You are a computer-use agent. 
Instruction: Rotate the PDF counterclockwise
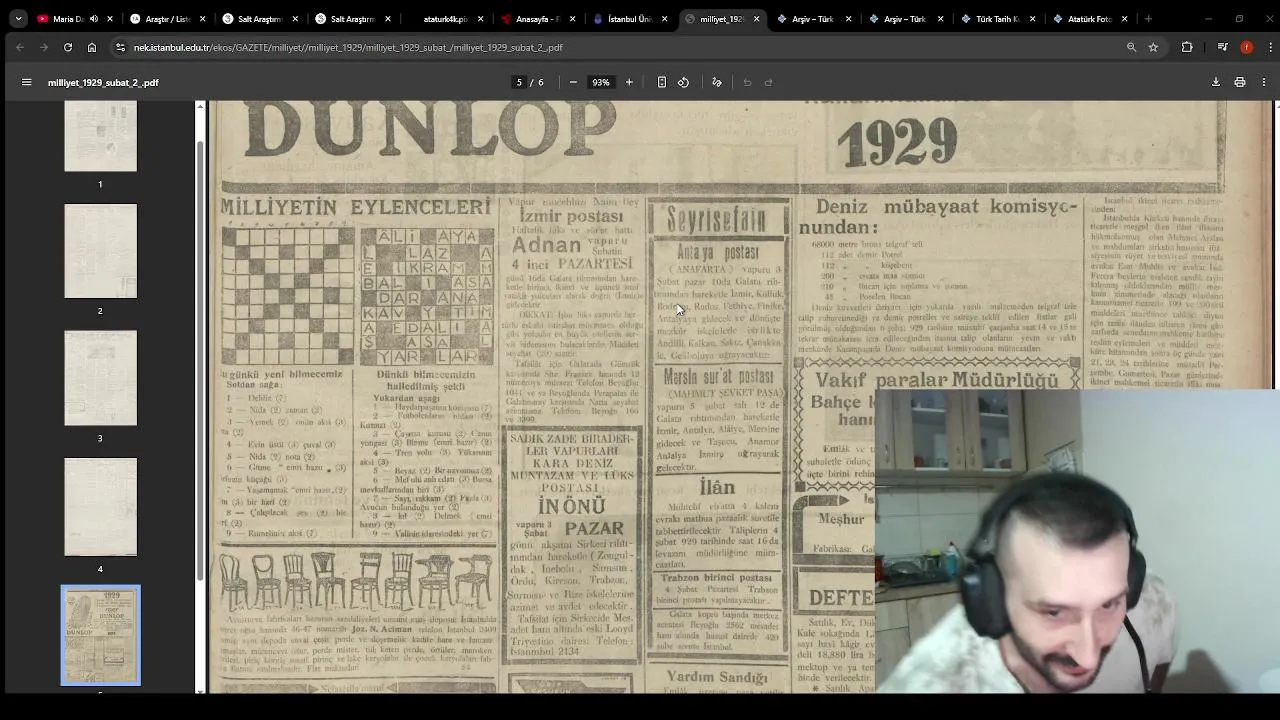pyautogui.click(x=683, y=82)
